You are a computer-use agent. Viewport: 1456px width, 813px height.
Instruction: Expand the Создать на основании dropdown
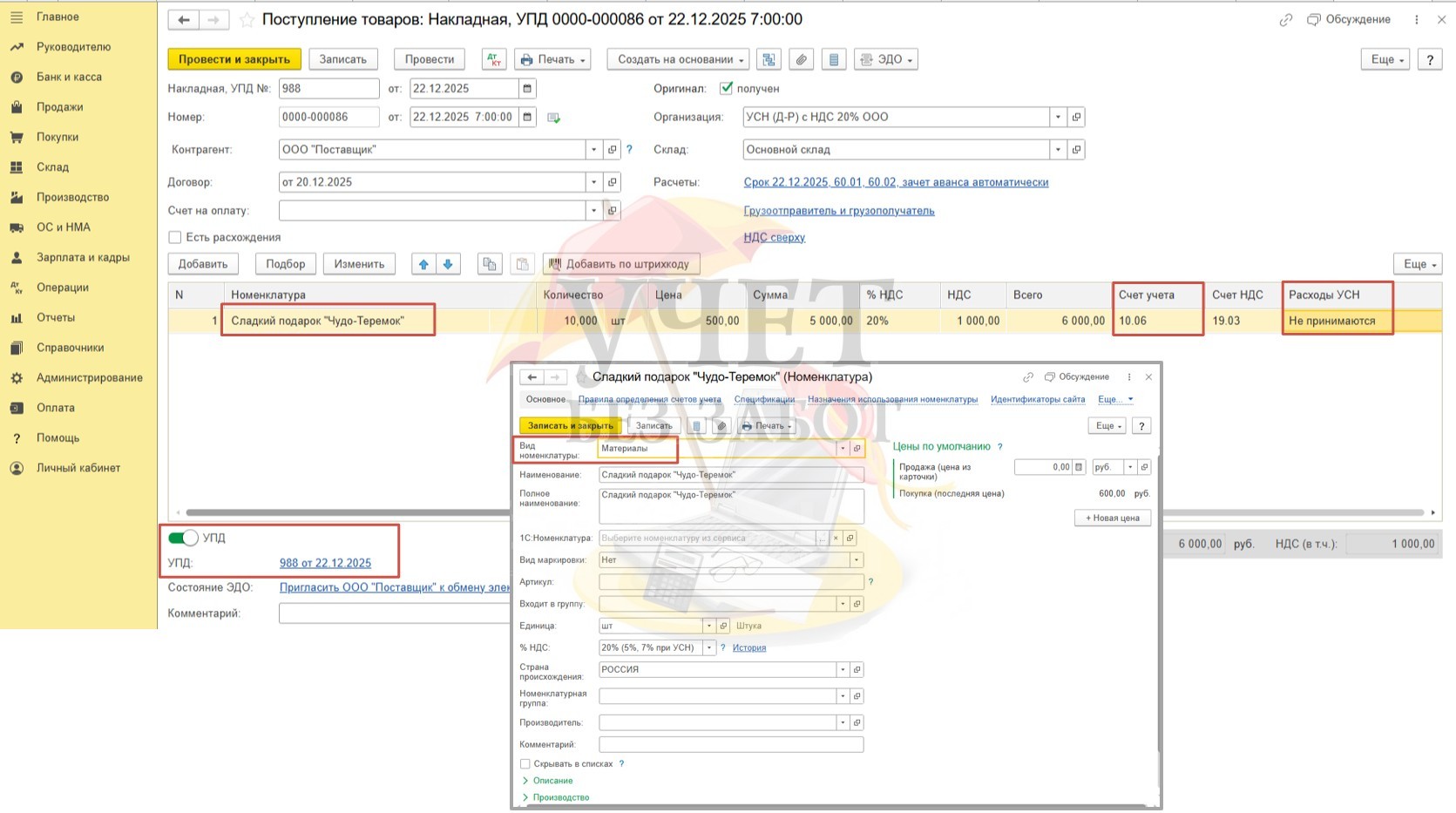[678, 59]
